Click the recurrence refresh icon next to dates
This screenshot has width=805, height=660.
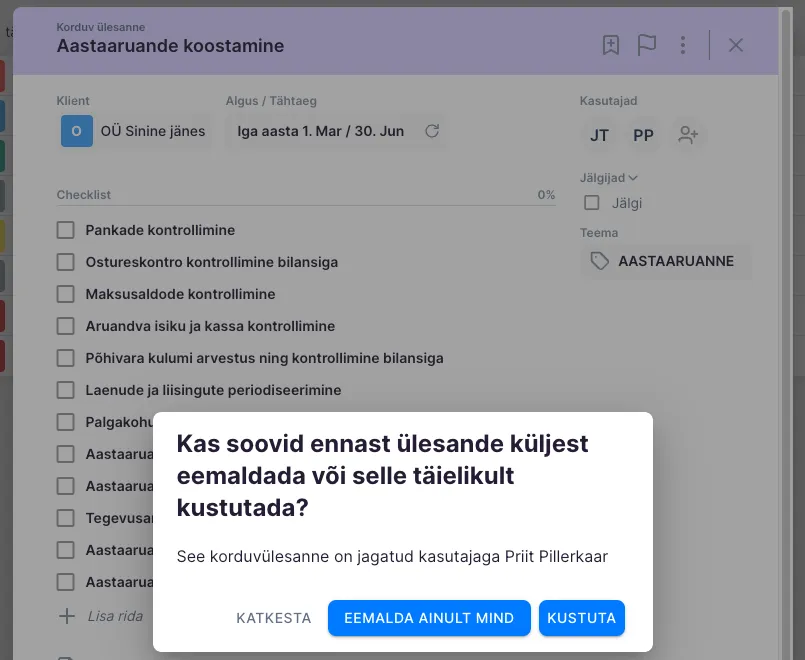pos(432,131)
